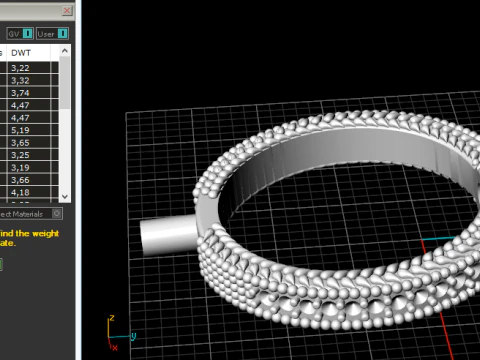The height and width of the screenshot is (360, 480).
Task: Click the icon inside Select Materials button
Action: pyautogui.click(x=57, y=214)
